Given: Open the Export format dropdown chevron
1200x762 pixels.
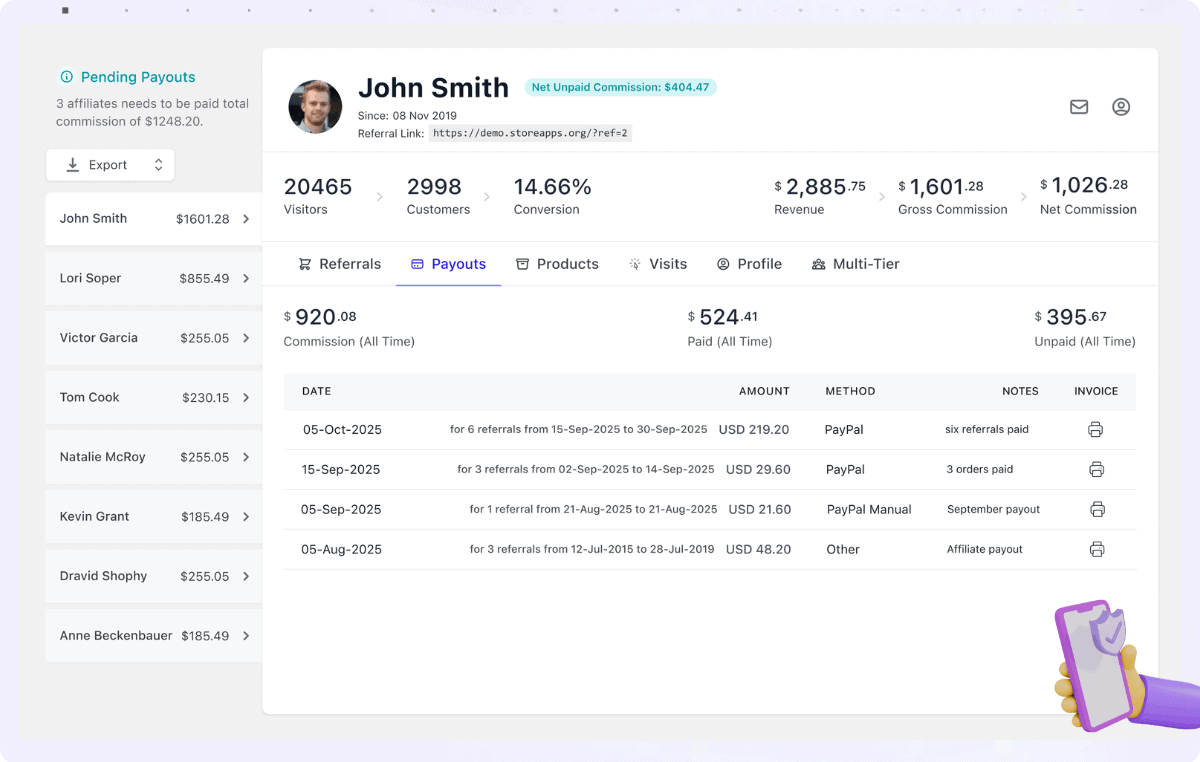Looking at the screenshot, I should coord(157,164).
